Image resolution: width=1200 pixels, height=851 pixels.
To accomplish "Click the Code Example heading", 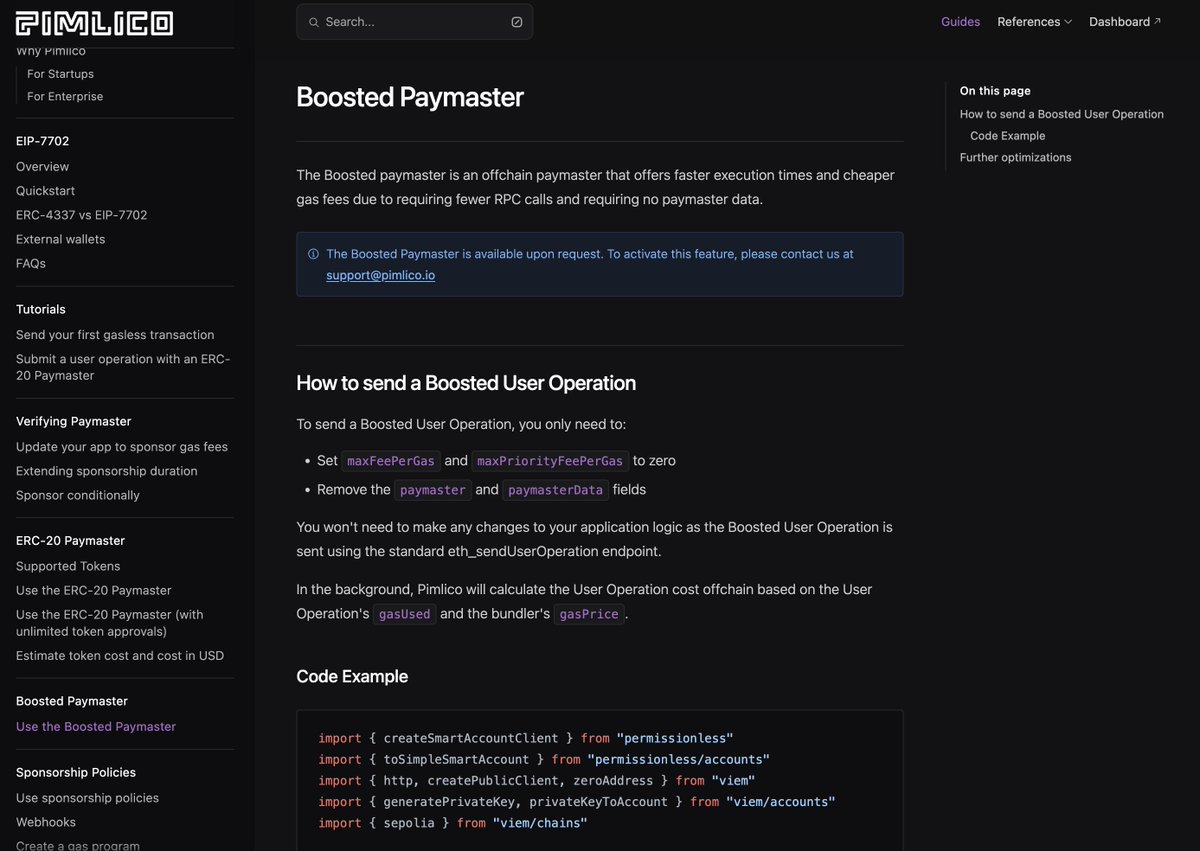I will (x=352, y=677).
